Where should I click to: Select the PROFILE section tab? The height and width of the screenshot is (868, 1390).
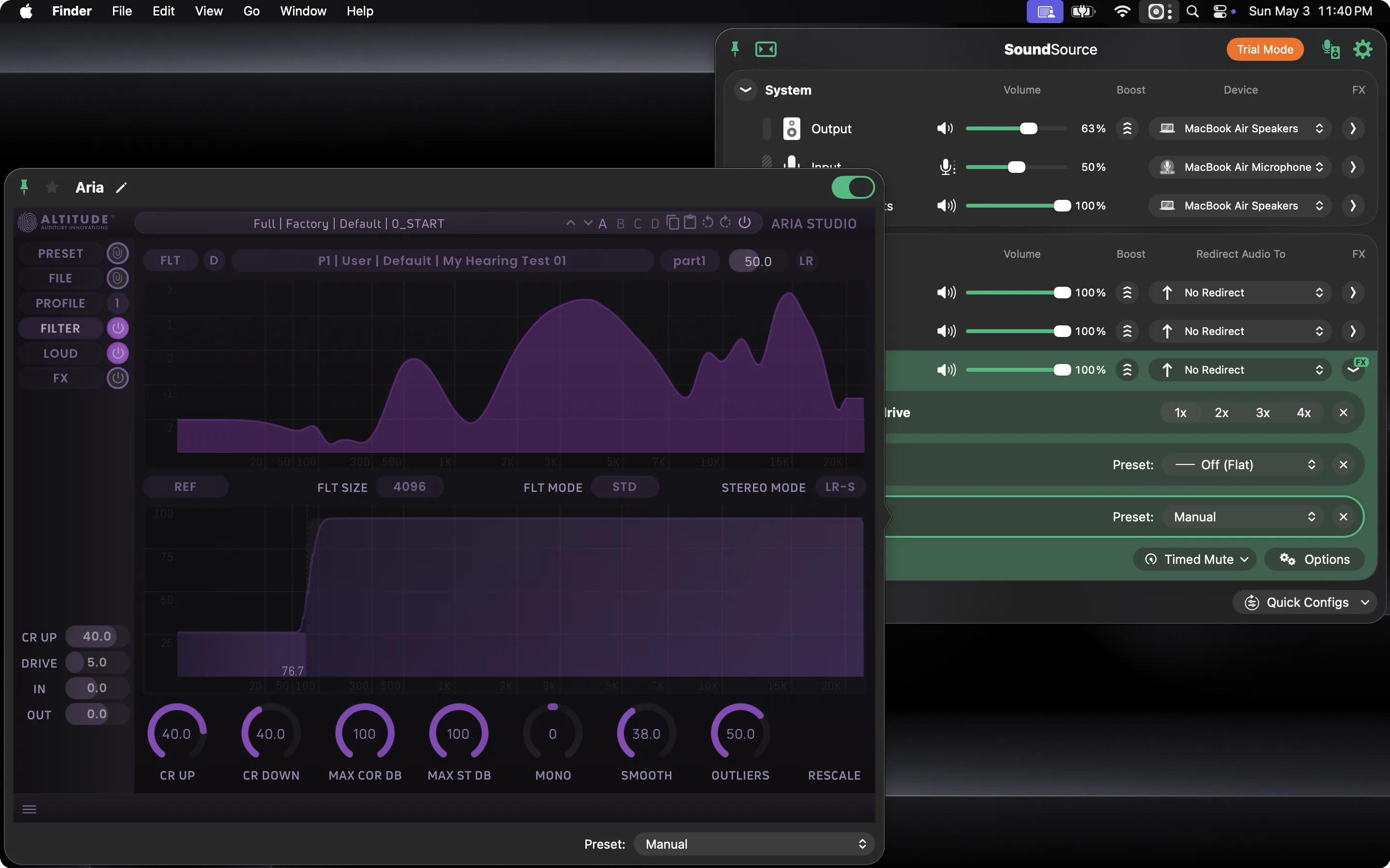click(x=60, y=303)
